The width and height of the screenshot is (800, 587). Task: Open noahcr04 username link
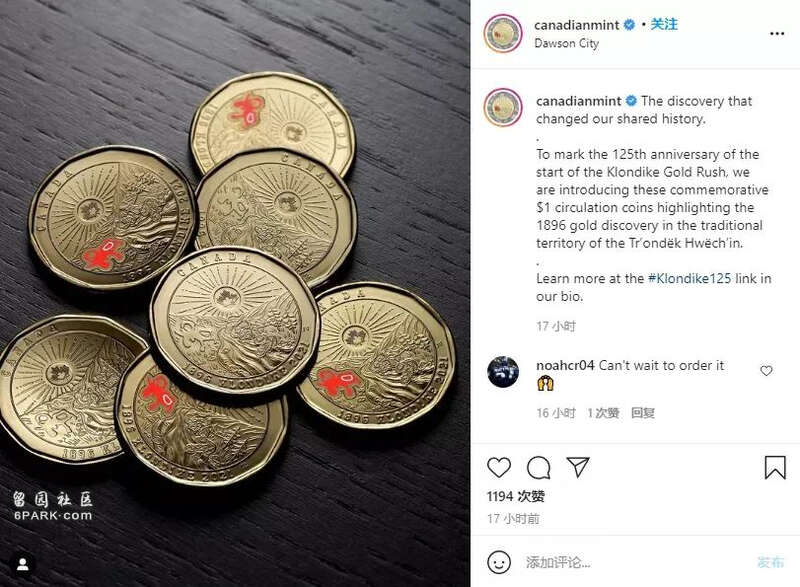pos(565,365)
